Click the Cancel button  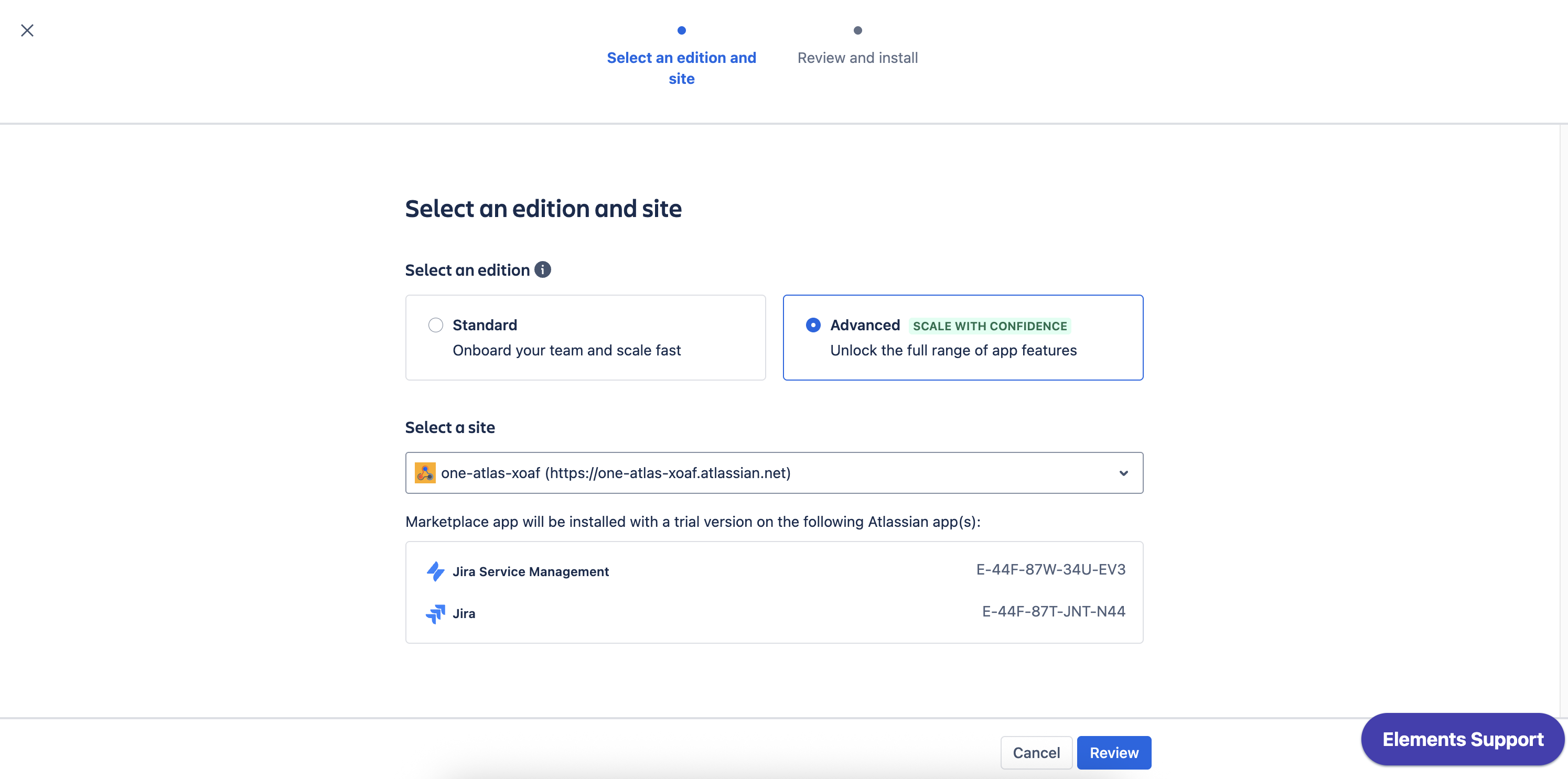[1036, 753]
